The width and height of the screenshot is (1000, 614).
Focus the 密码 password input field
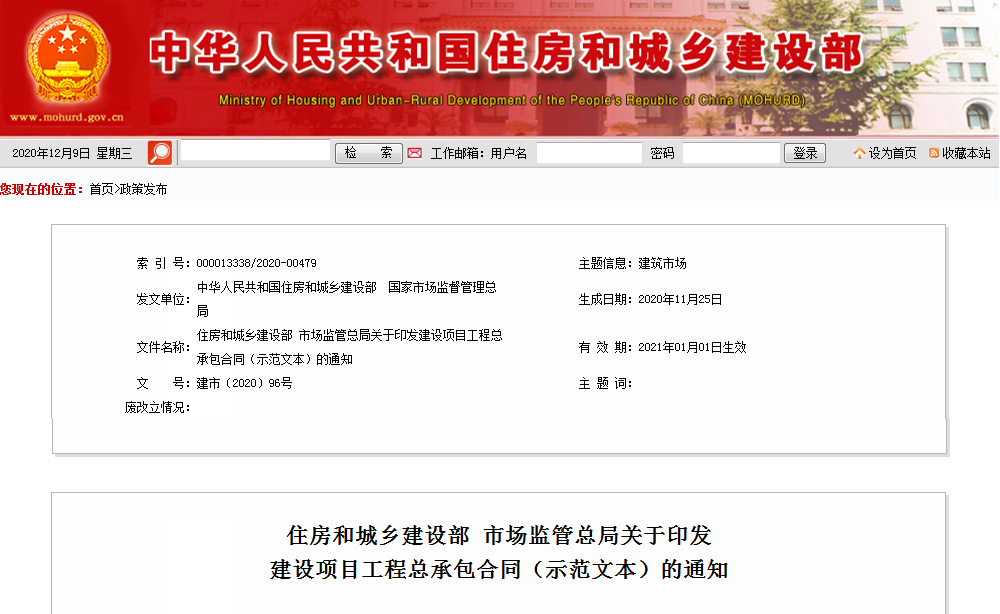coord(732,153)
